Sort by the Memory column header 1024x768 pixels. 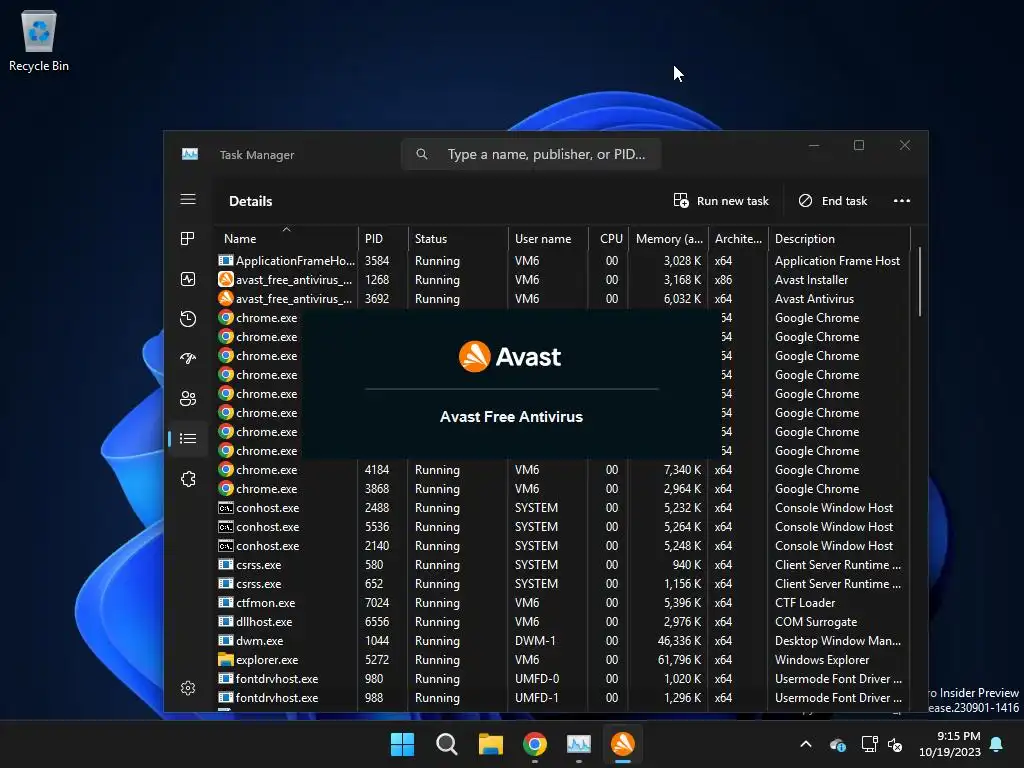pos(668,238)
